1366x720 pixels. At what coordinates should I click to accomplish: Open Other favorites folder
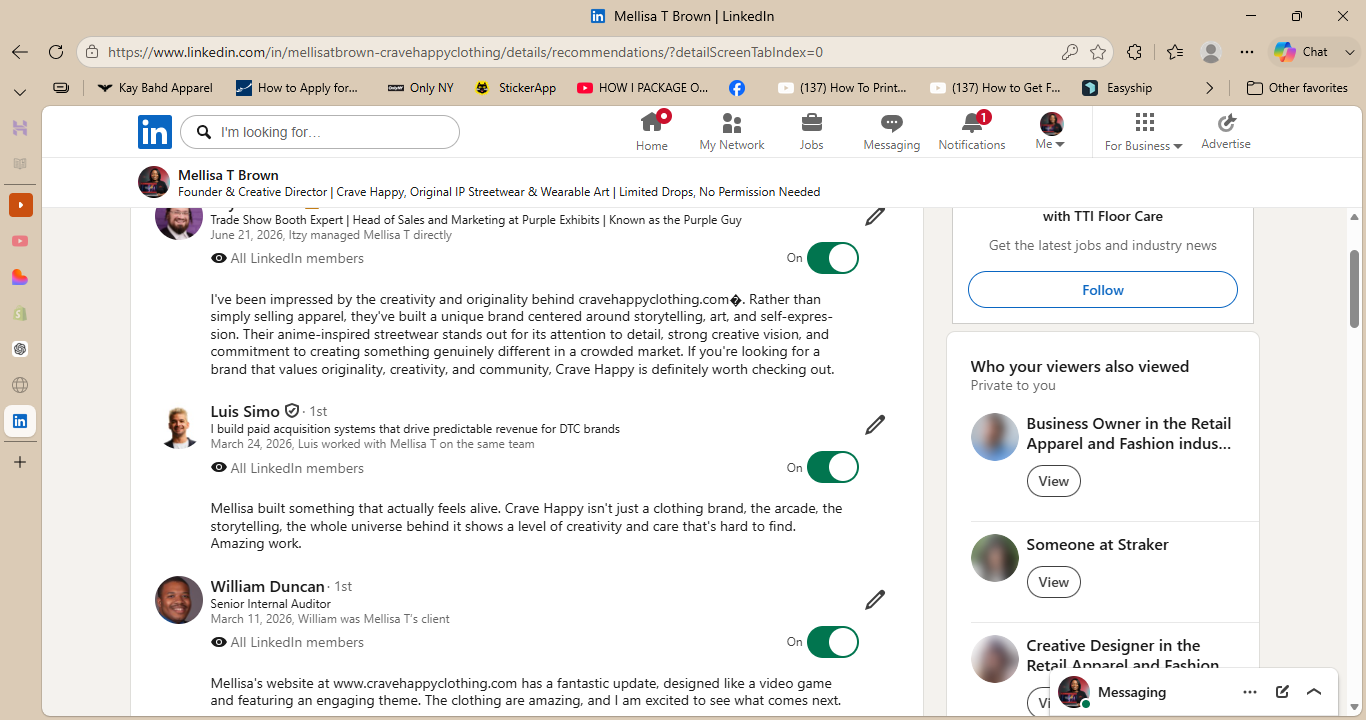pos(1297,88)
